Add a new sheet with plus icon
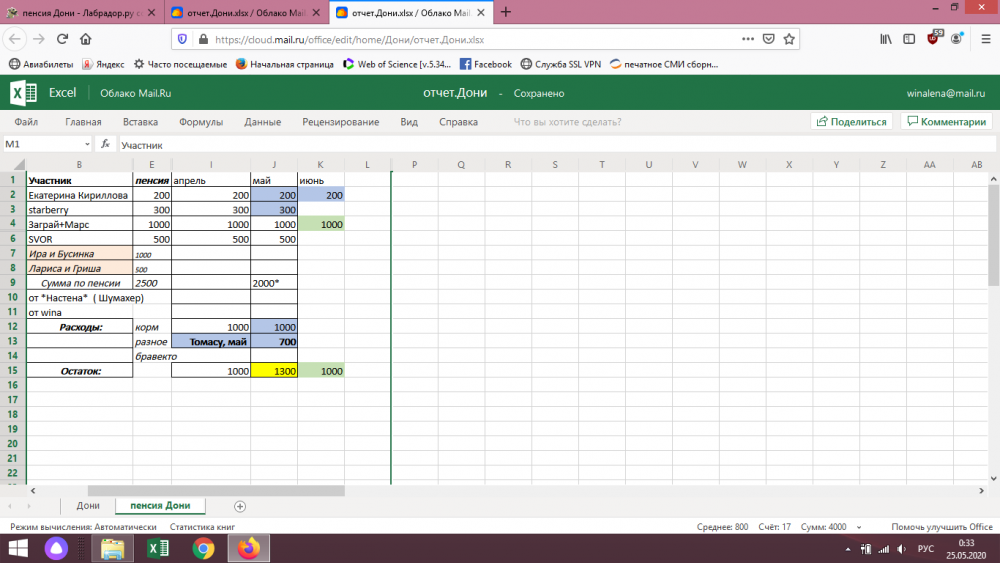The width and height of the screenshot is (1000, 563). pos(239,506)
